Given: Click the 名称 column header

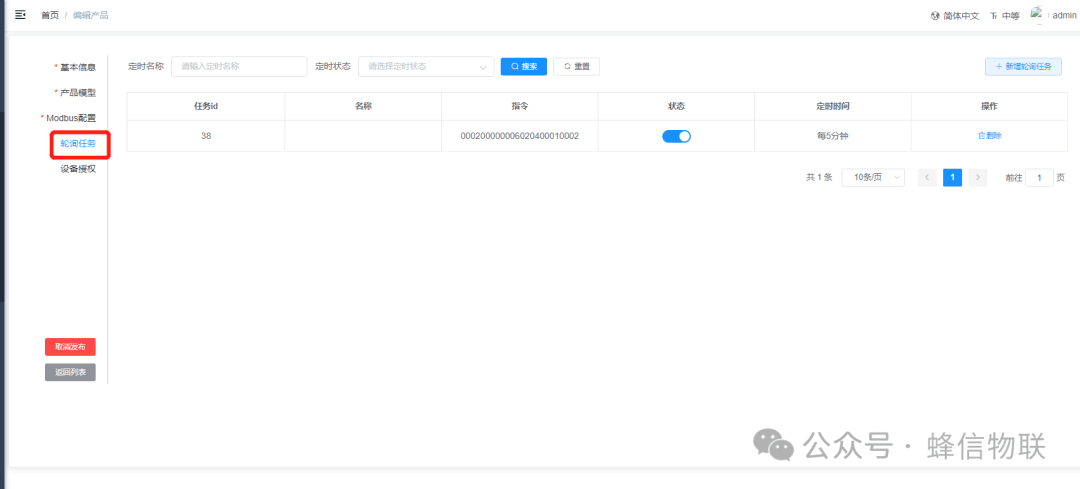Looking at the screenshot, I should click(363, 106).
